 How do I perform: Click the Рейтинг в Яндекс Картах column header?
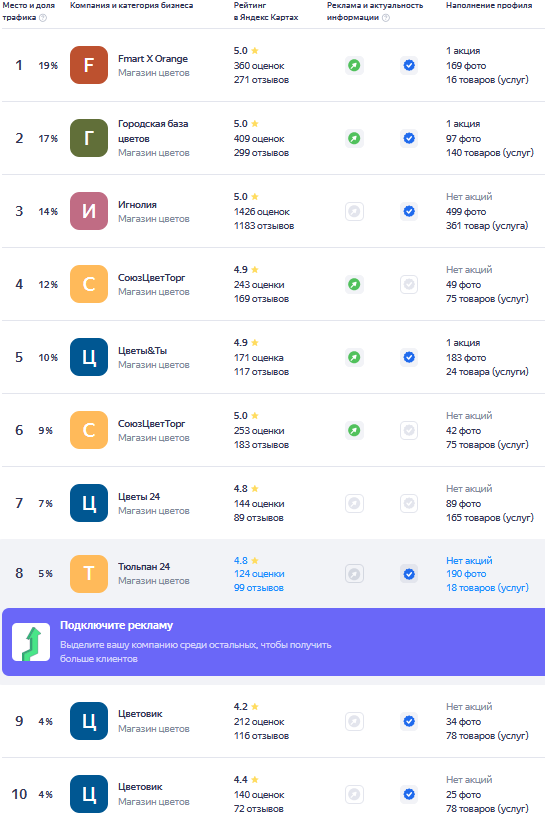tap(266, 11)
